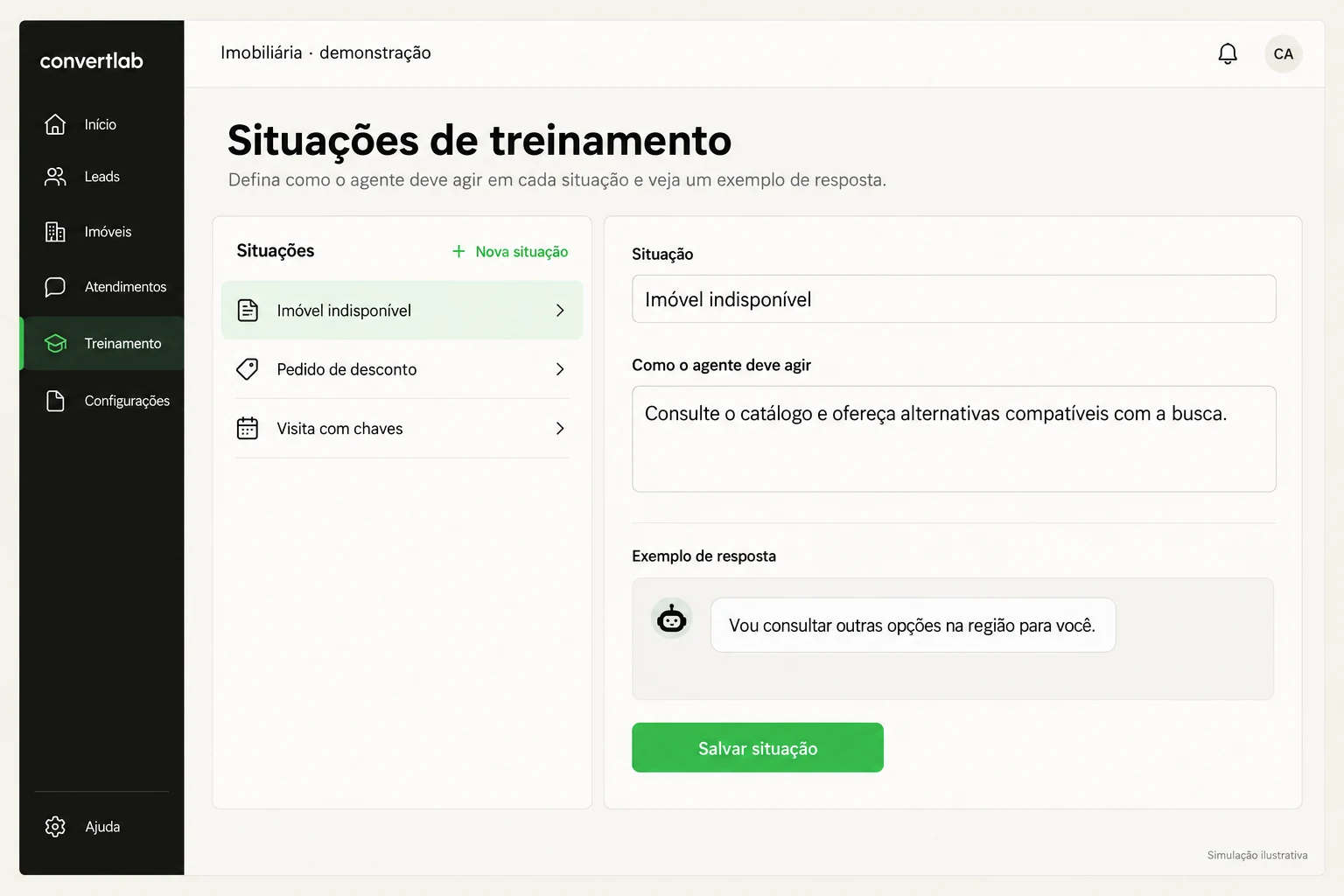Expand the Visita com chaves row chevron
Screen dimensions: 1344x896
coord(560,428)
